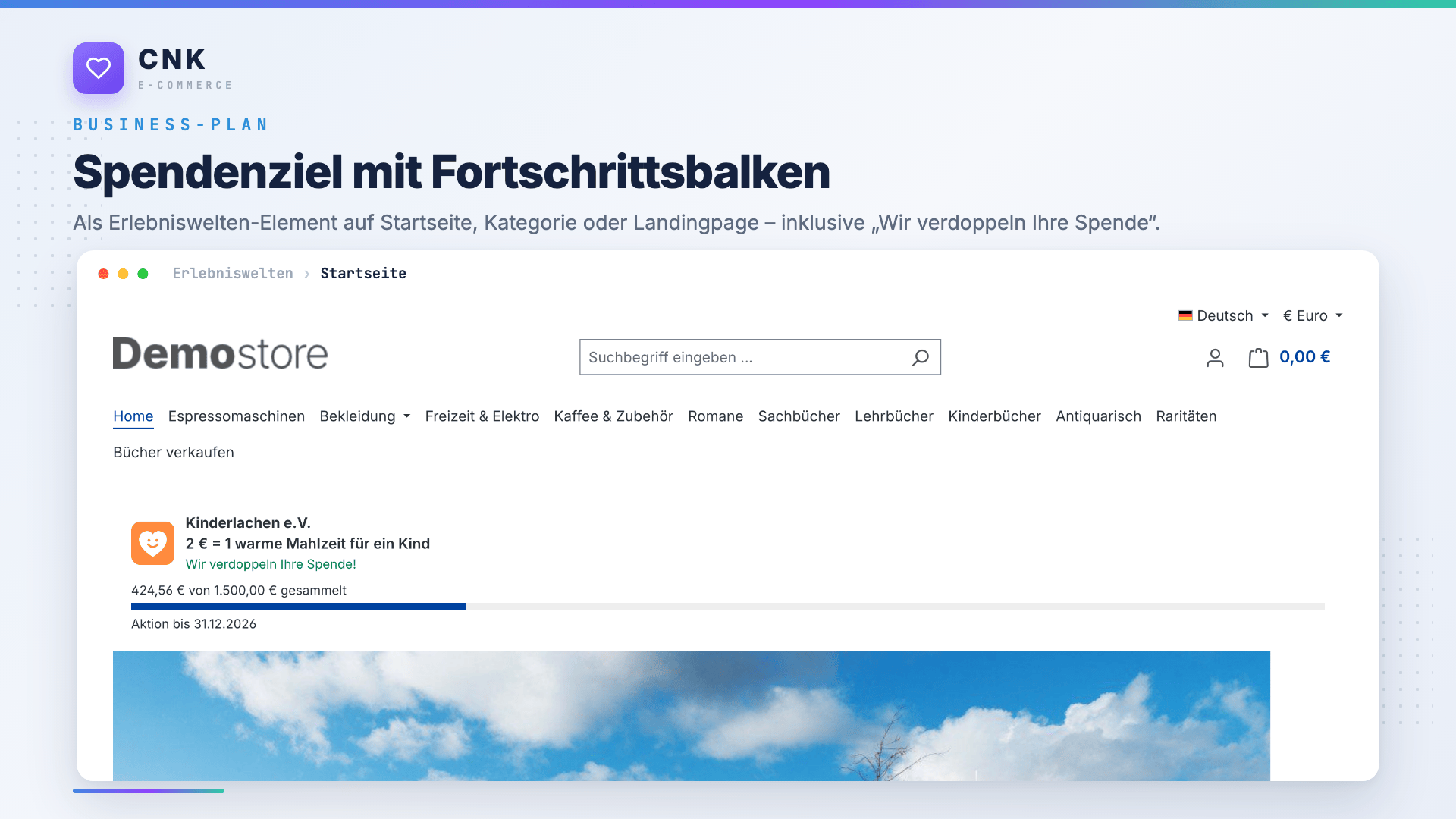Expand the Bekleidung menu dropdown
Image resolution: width=1456 pixels, height=819 pixels.
[x=365, y=416]
